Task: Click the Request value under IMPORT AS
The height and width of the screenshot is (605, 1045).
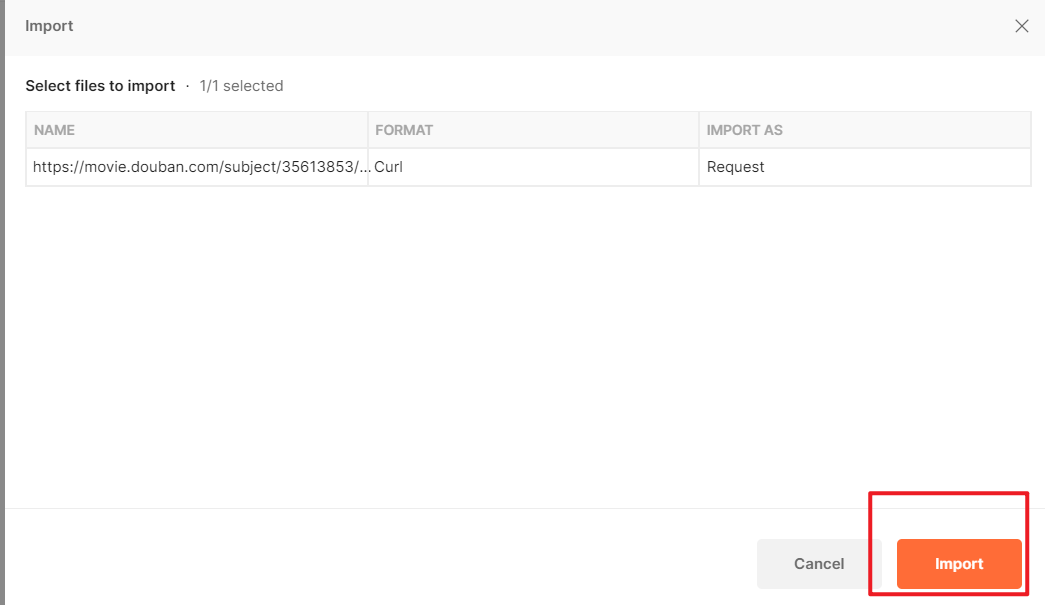Action: coord(735,167)
